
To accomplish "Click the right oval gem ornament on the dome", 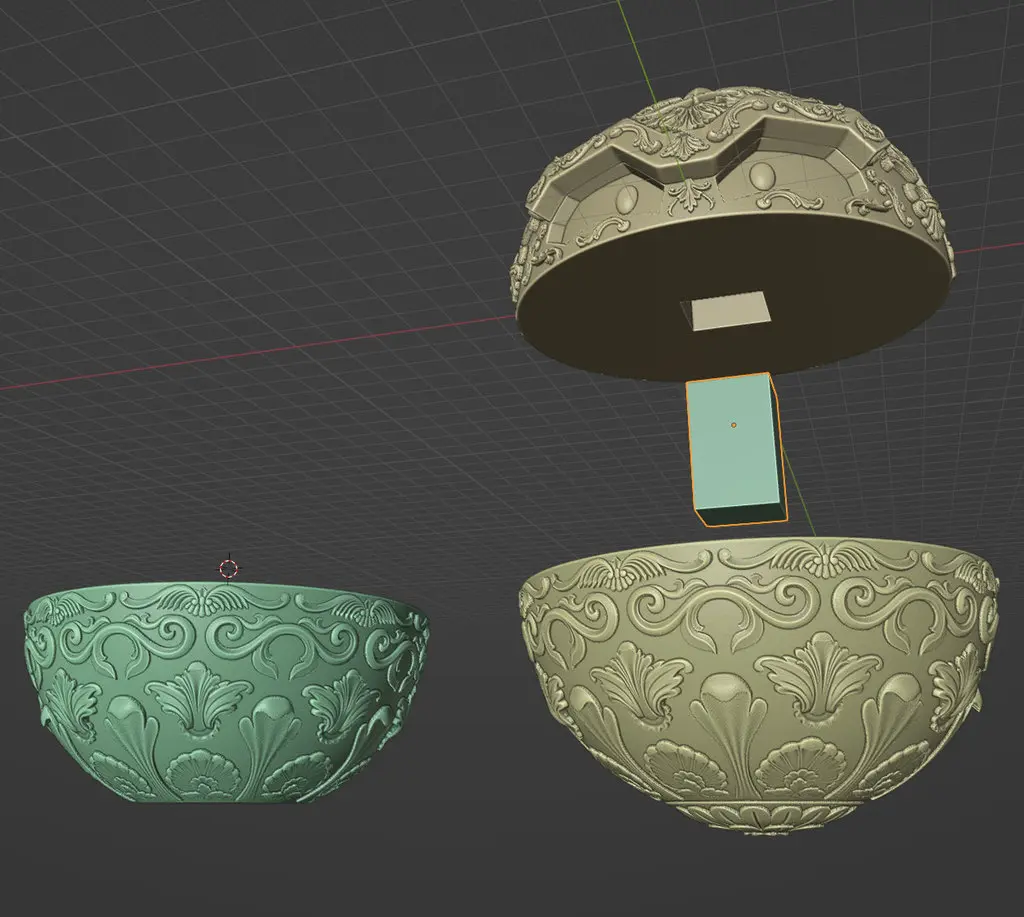I will point(761,177).
